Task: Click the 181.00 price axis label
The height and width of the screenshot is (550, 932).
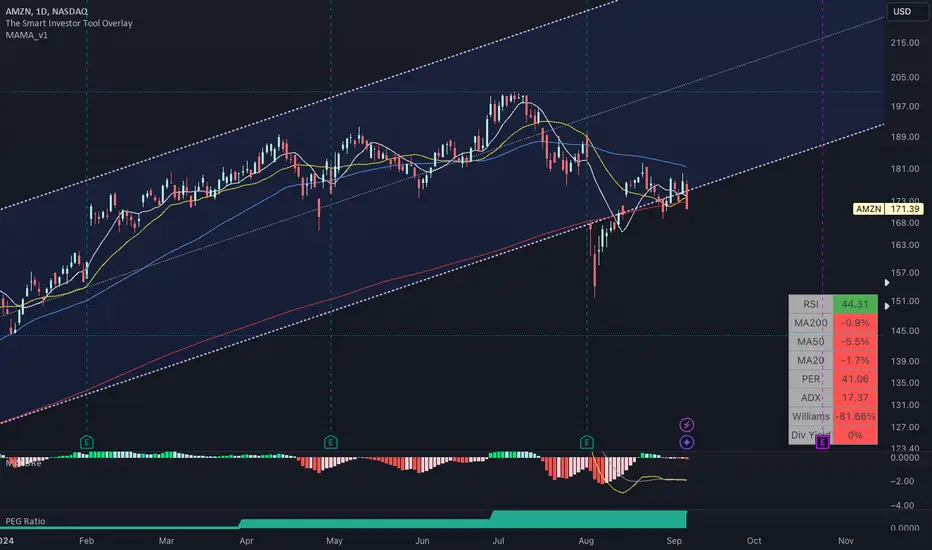Action: point(905,169)
